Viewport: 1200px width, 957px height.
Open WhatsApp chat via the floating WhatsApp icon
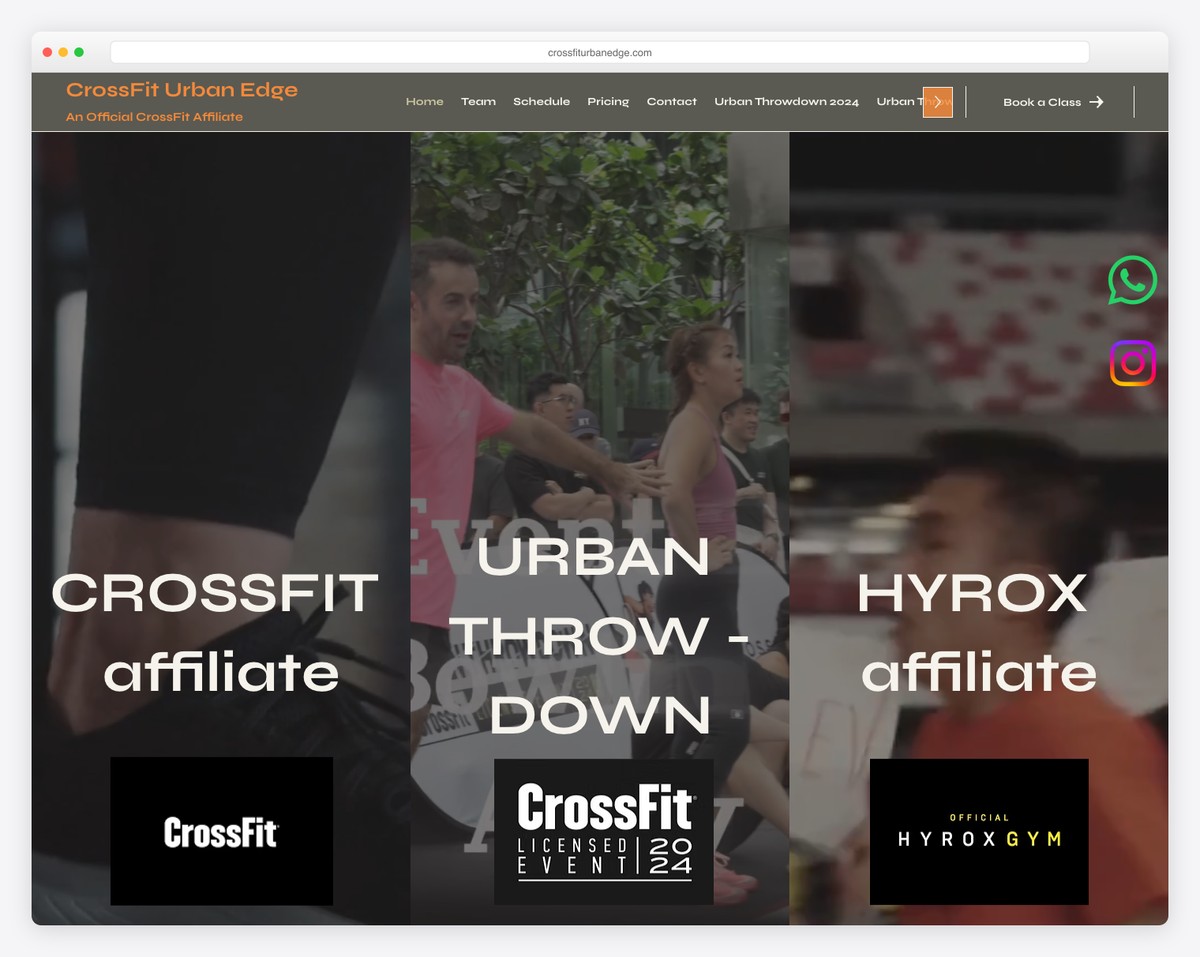[1132, 281]
